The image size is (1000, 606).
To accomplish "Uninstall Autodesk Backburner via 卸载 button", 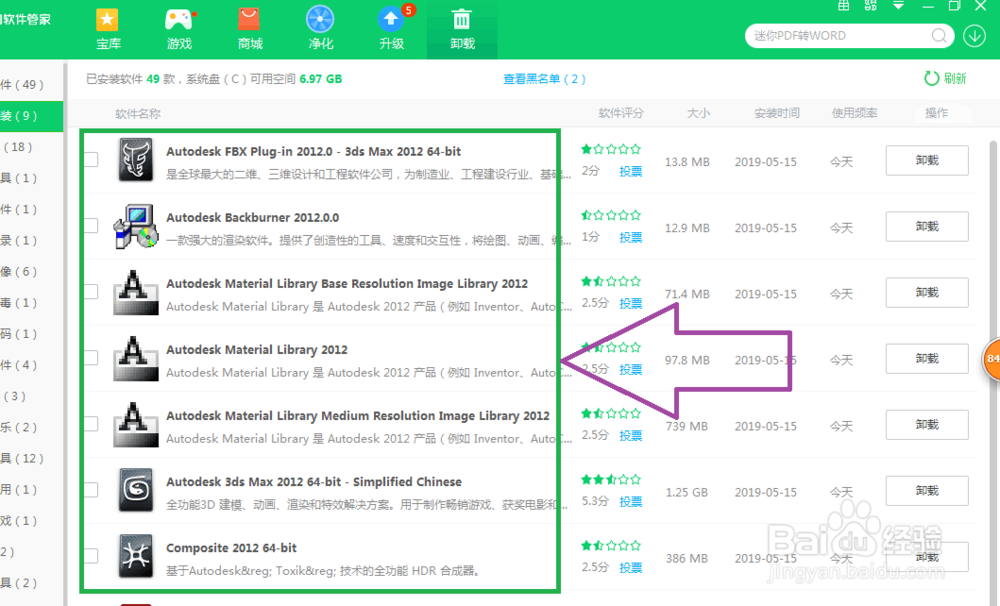I will pyautogui.click(x=927, y=226).
